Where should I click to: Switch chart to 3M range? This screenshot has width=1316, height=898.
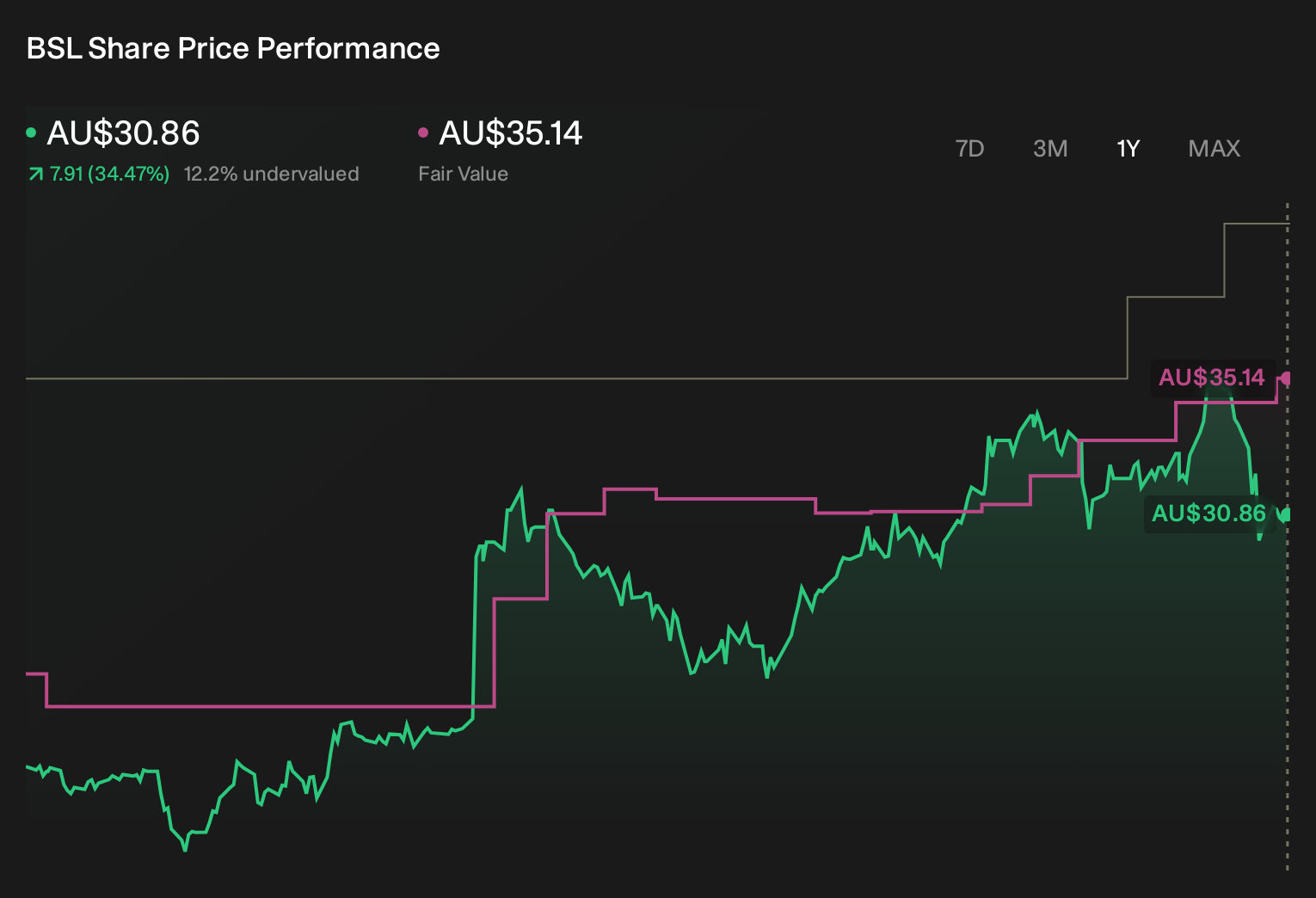point(1050,149)
